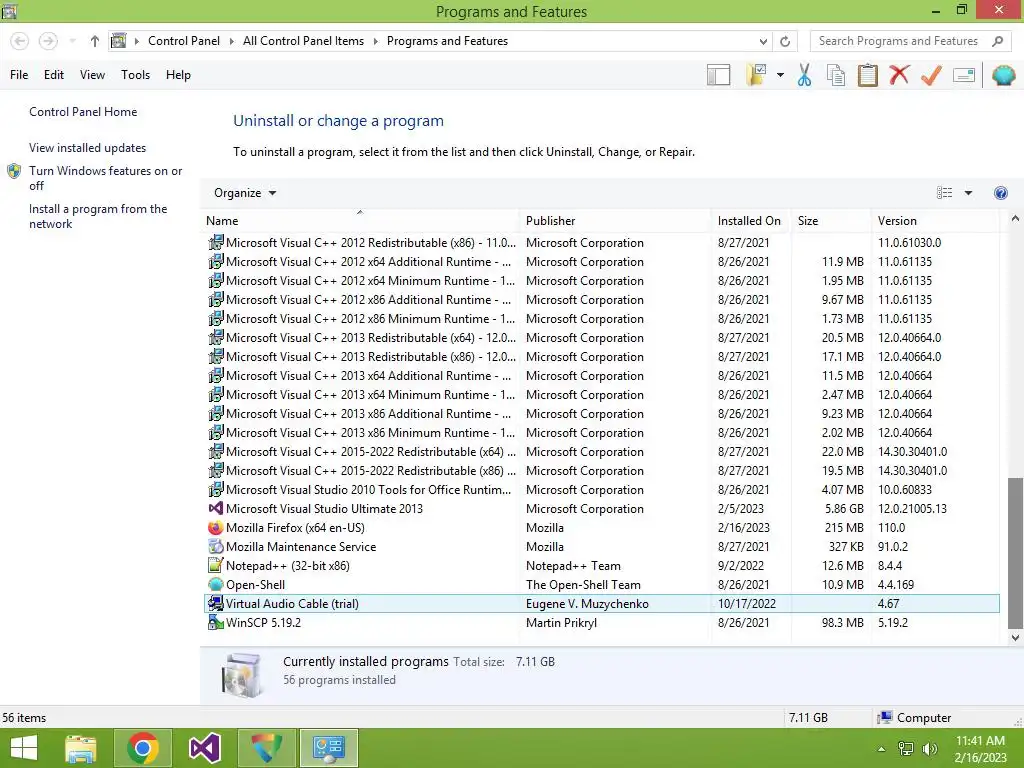
Task: Click the Visual Studio Ultimate 2013 row icon
Action: tap(216, 509)
